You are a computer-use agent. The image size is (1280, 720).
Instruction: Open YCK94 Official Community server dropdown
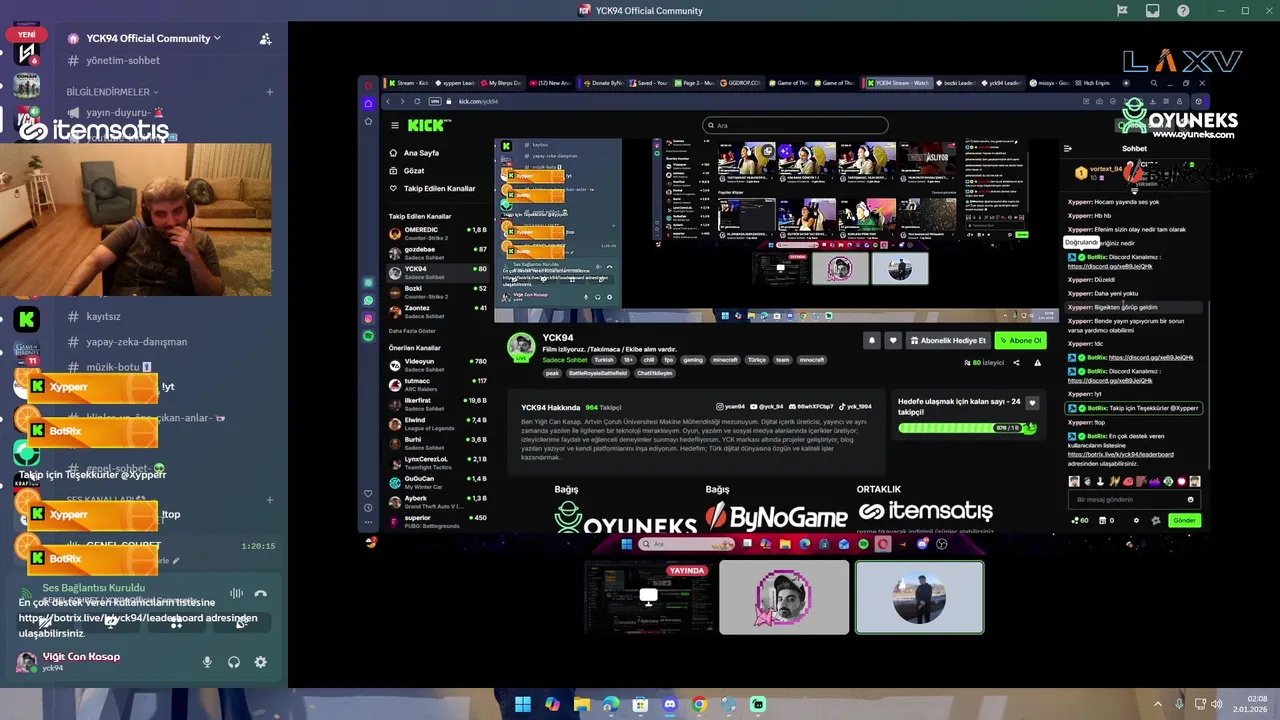153,38
